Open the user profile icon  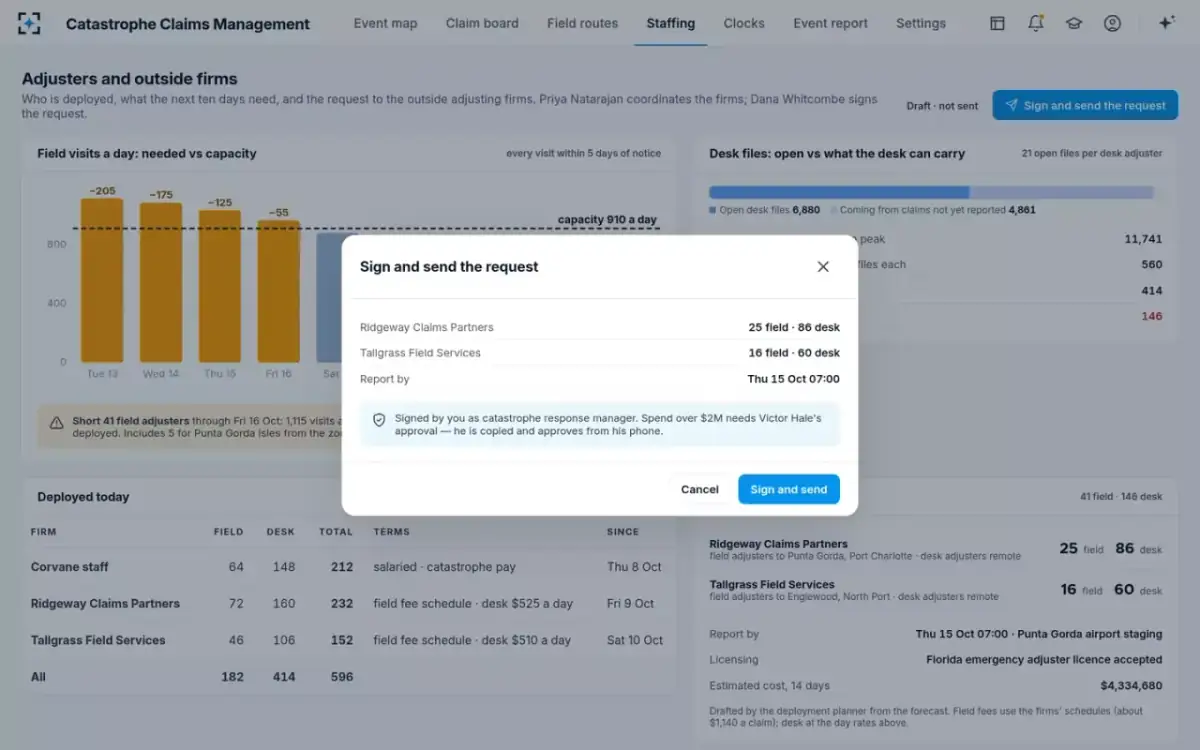(x=1112, y=23)
